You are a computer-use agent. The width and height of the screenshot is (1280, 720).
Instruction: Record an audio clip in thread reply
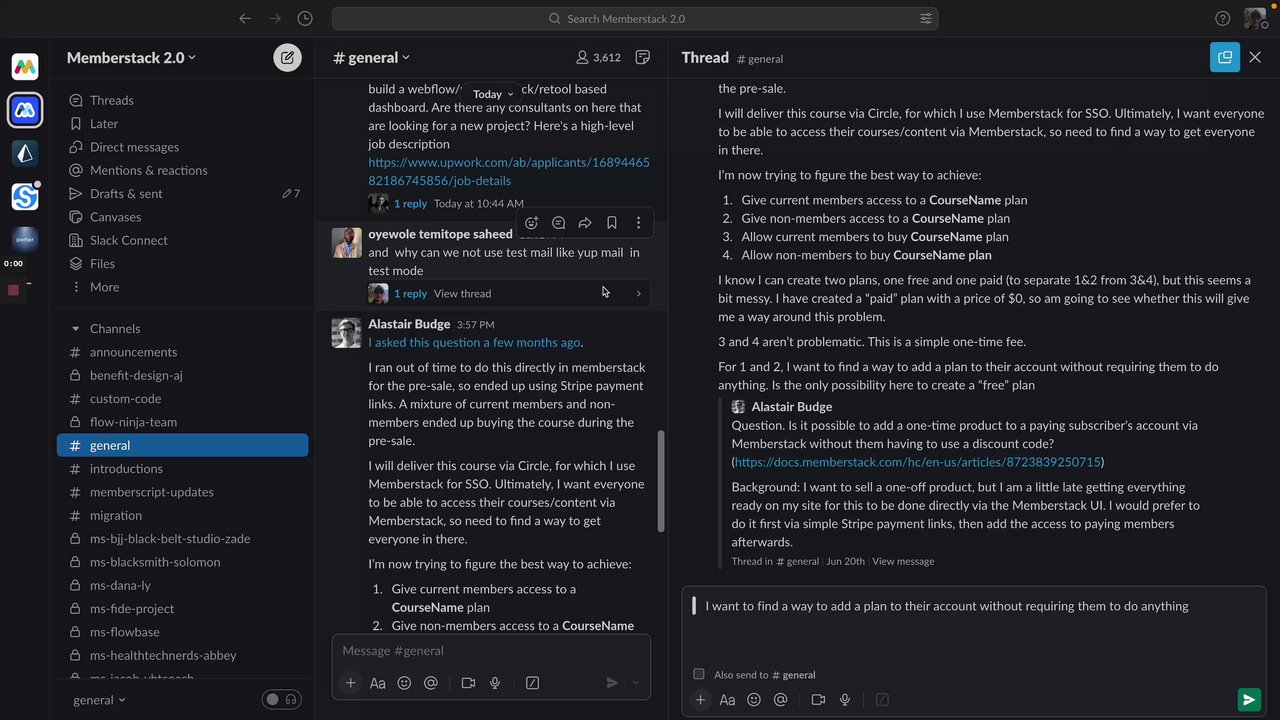click(x=845, y=700)
